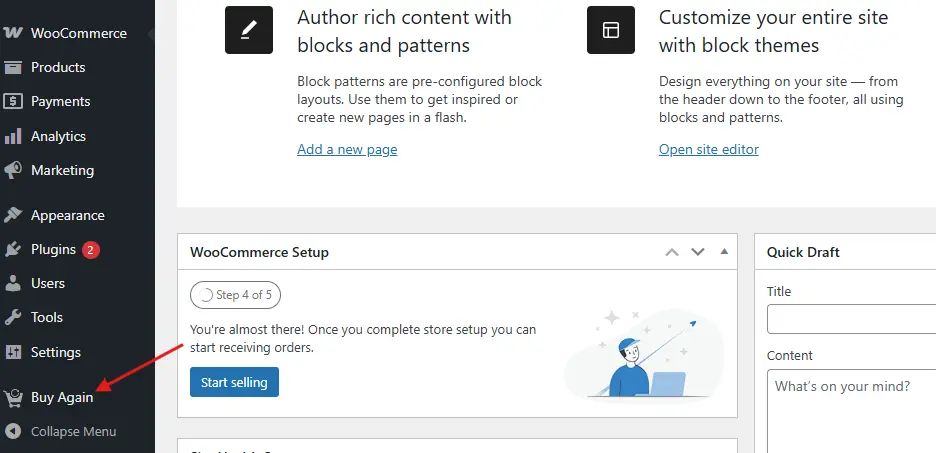The width and height of the screenshot is (936, 453).
Task: Click the WooCommerce Setup widget heading
Action: (259, 252)
